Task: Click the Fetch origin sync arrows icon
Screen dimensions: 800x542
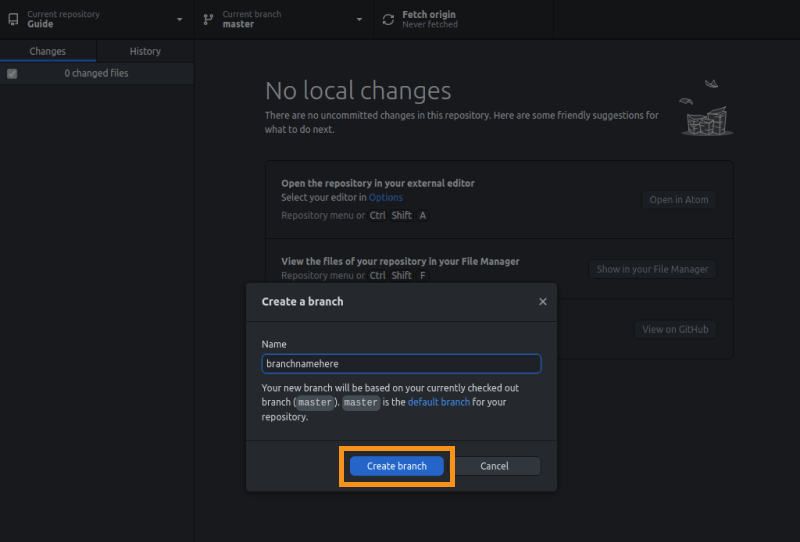Action: tap(388, 19)
